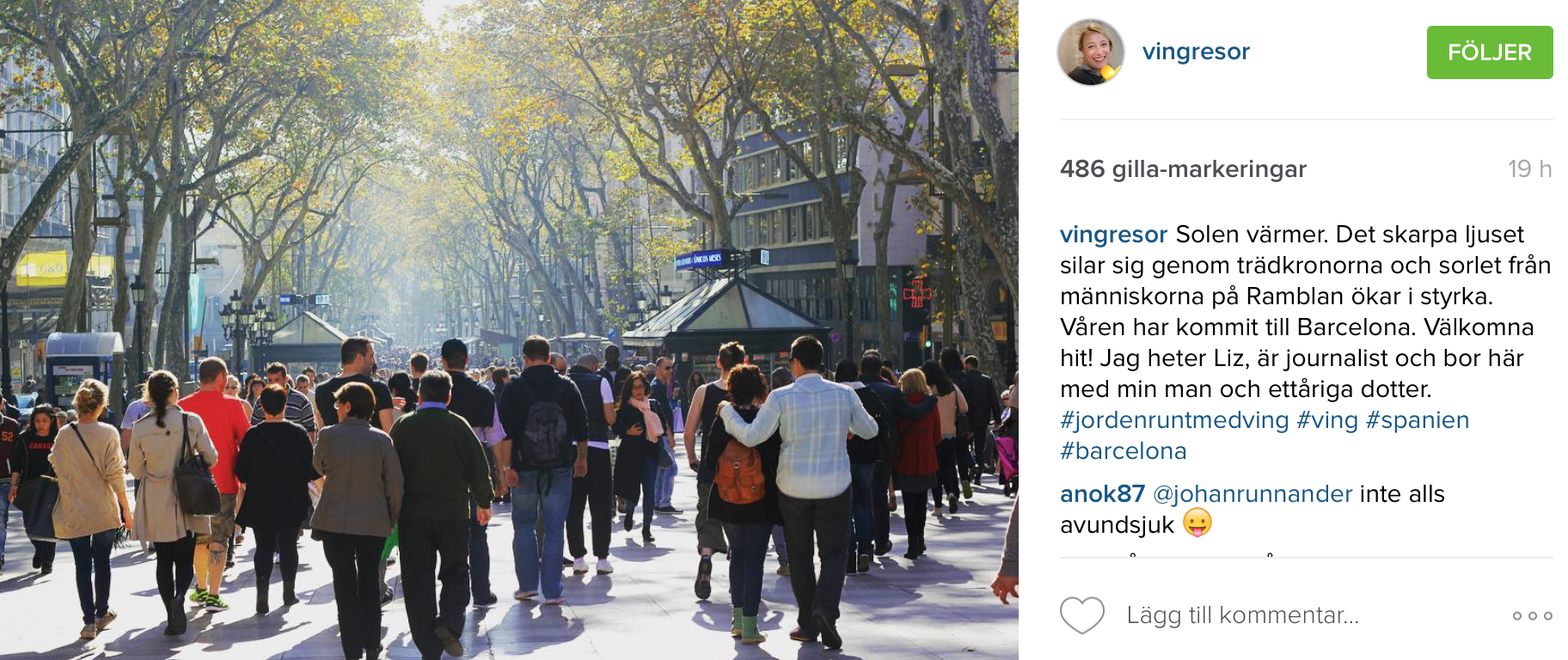Click the Rambla street photo

[509, 330]
